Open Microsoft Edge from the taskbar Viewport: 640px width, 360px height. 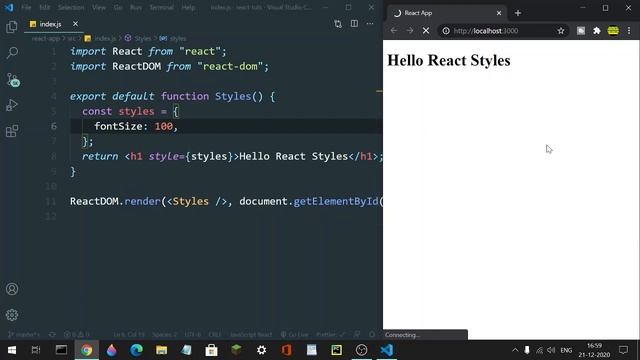pyautogui.click(x=136, y=350)
